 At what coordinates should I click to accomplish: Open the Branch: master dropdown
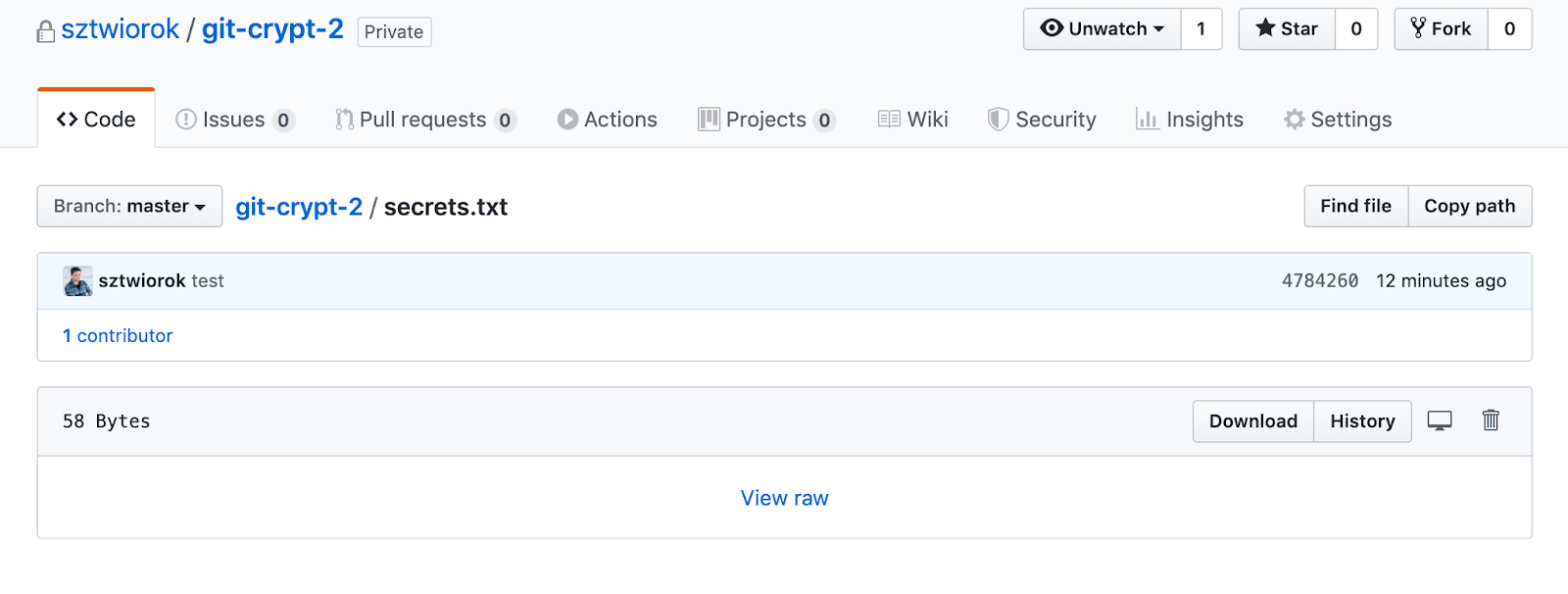coord(128,206)
